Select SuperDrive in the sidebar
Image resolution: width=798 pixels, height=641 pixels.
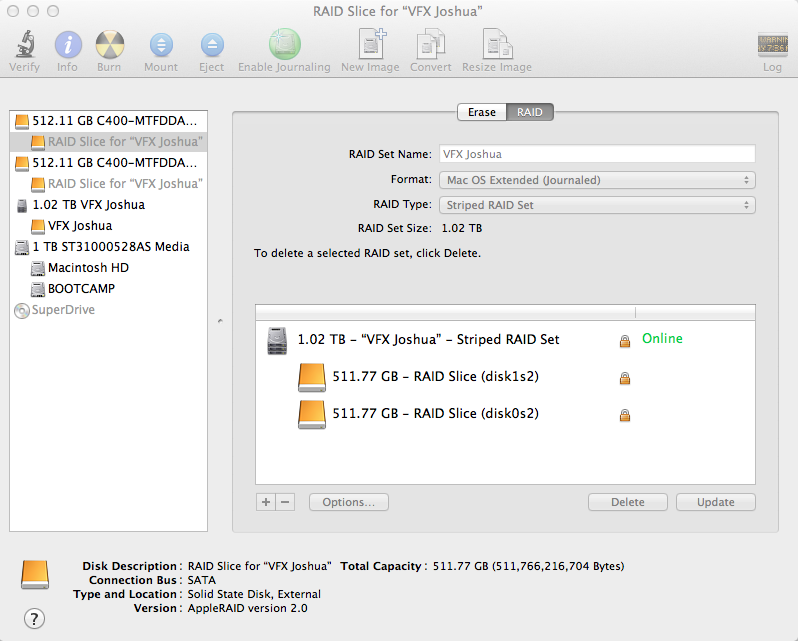click(108, 310)
